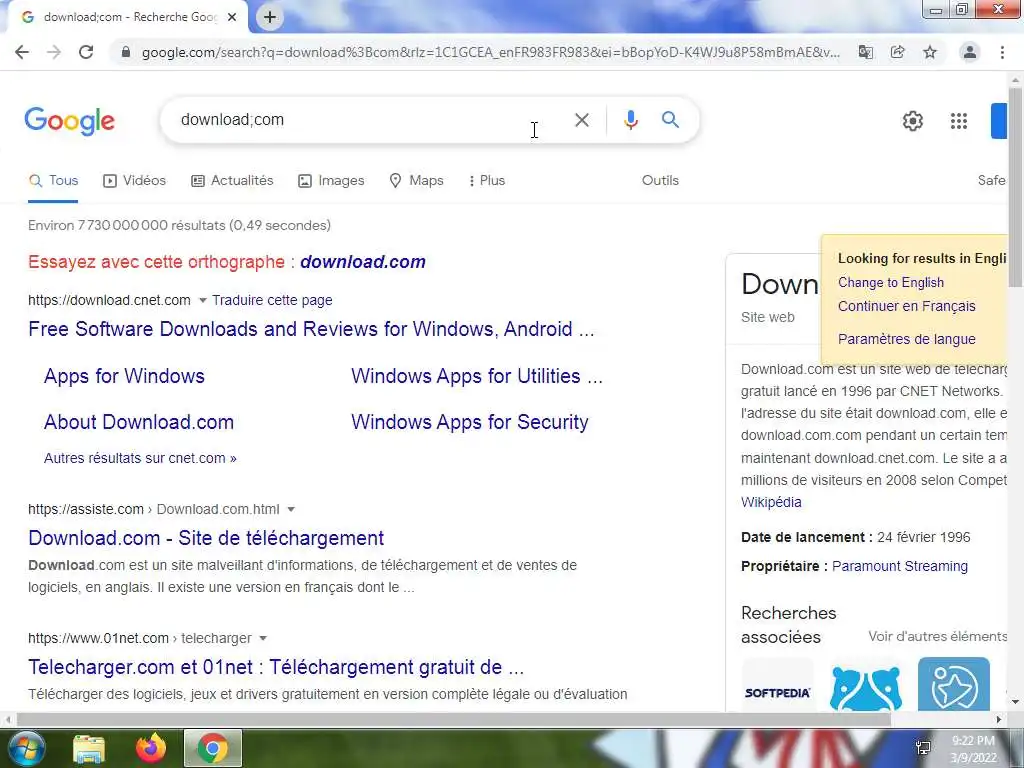Switch to the Maps tab
1024x768 pixels.
(416, 181)
